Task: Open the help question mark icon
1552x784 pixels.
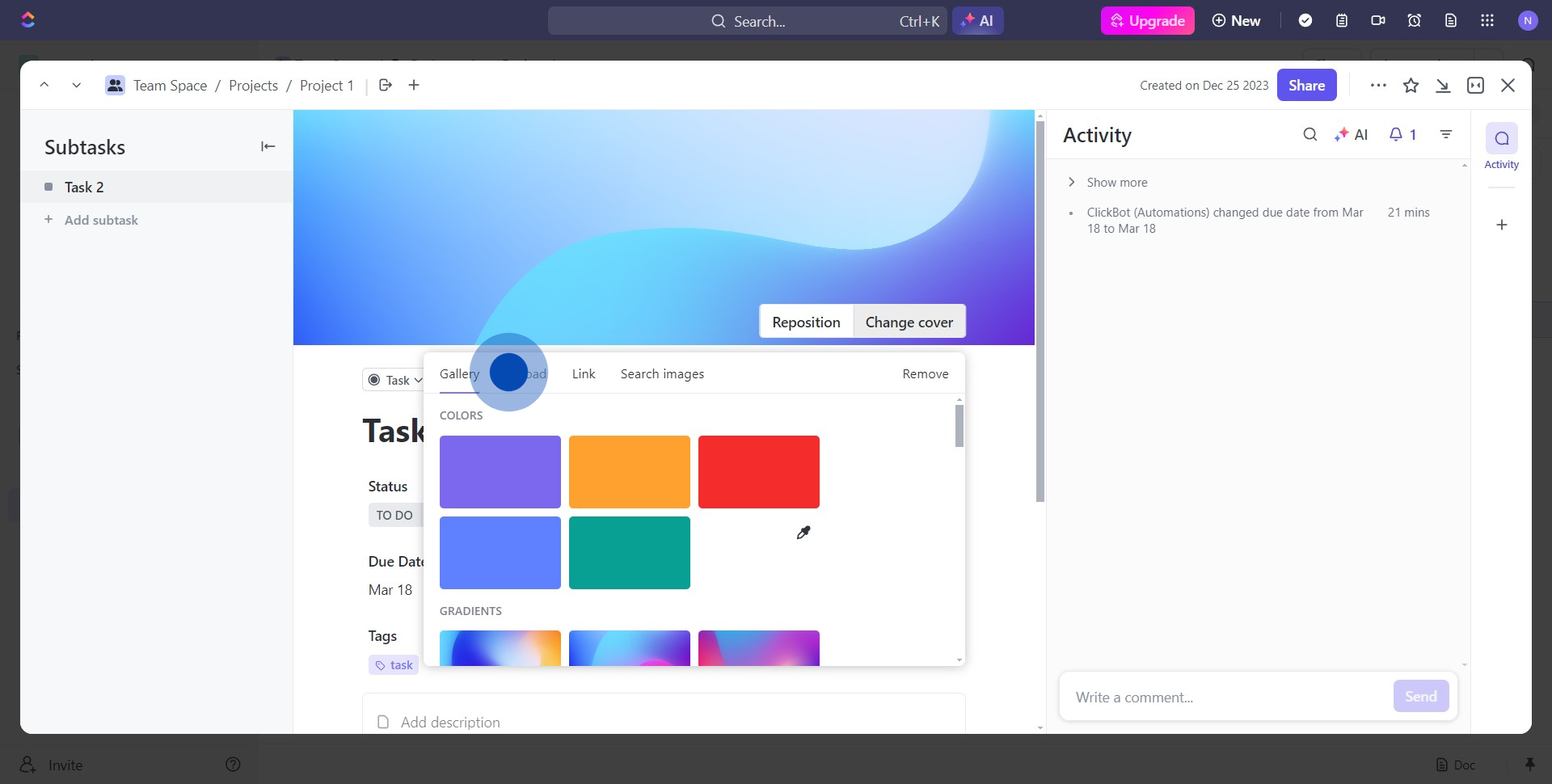Action: pos(233,765)
